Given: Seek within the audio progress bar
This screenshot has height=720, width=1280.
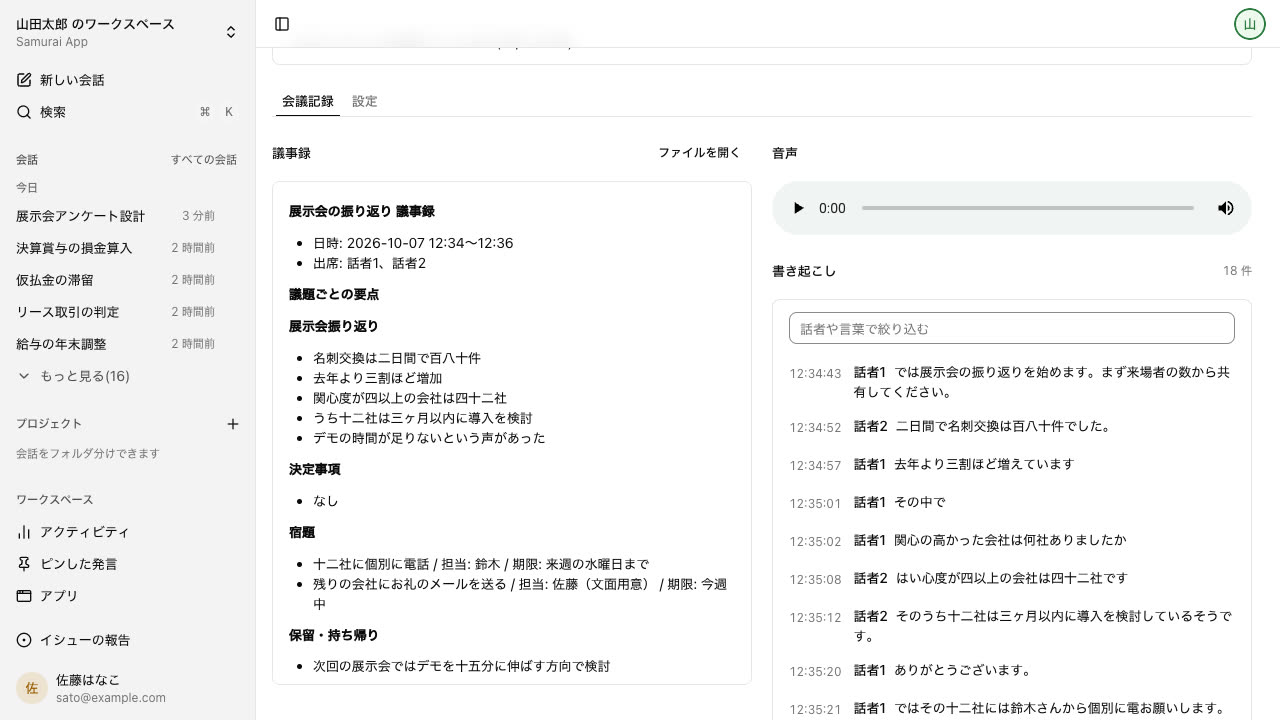Looking at the screenshot, I should click(x=1028, y=208).
